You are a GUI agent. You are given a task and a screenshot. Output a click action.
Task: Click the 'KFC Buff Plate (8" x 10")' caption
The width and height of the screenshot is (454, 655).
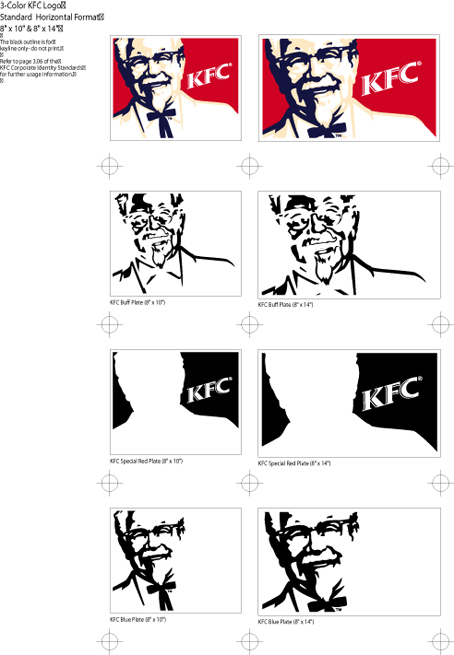[x=137, y=302]
